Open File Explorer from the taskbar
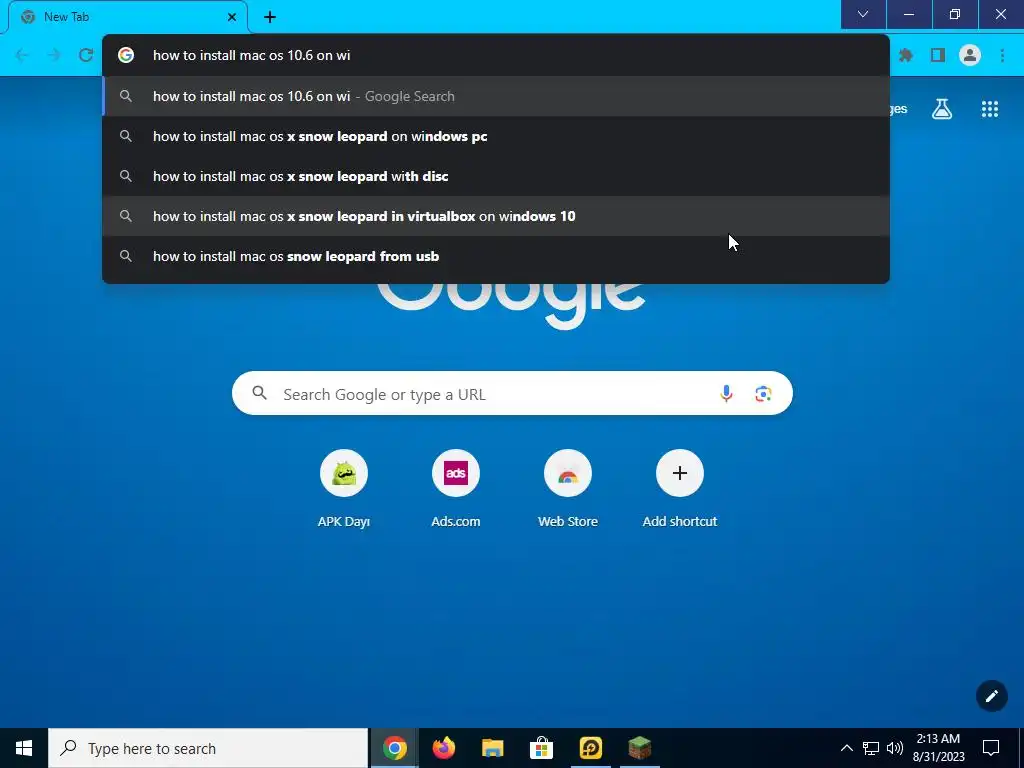This screenshot has width=1024, height=768. tap(492, 748)
